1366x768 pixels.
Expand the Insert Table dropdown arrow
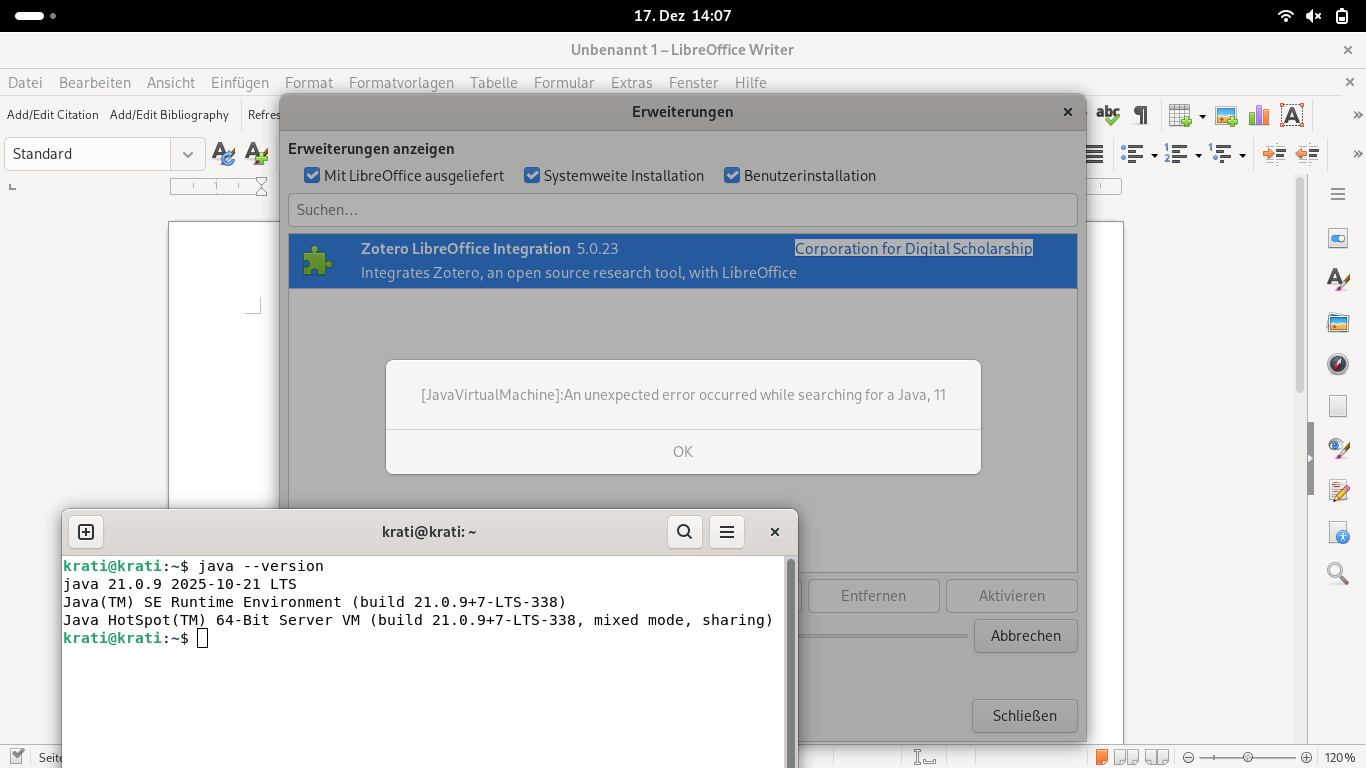pyautogui.click(x=1202, y=116)
